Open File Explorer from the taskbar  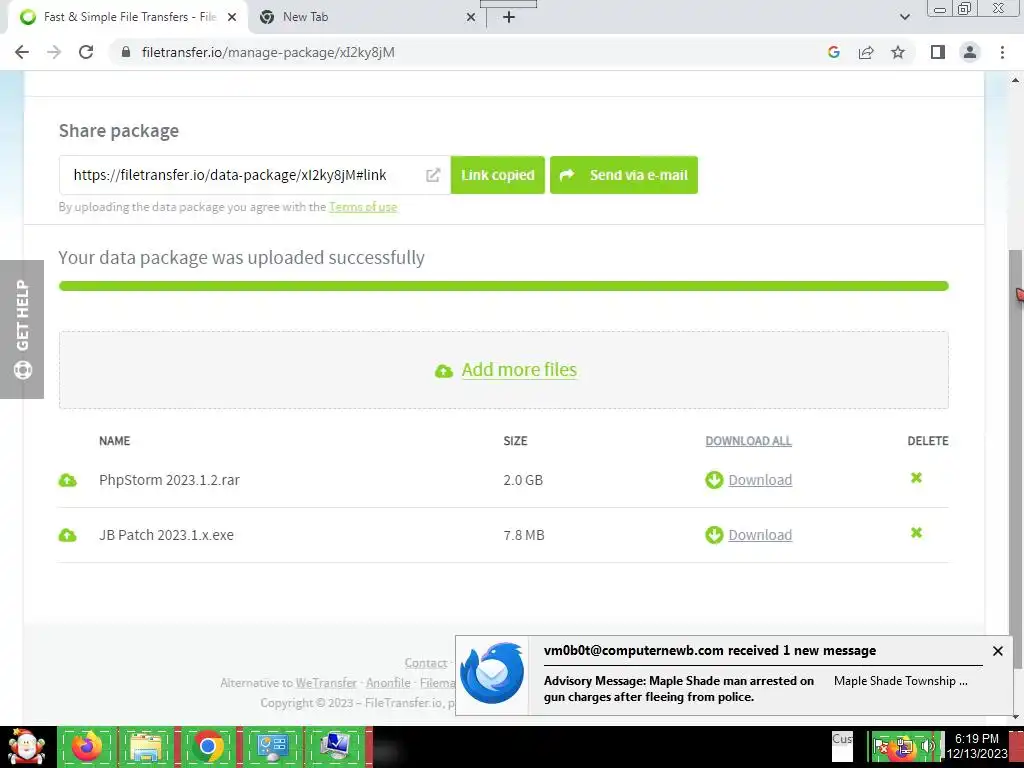146,747
